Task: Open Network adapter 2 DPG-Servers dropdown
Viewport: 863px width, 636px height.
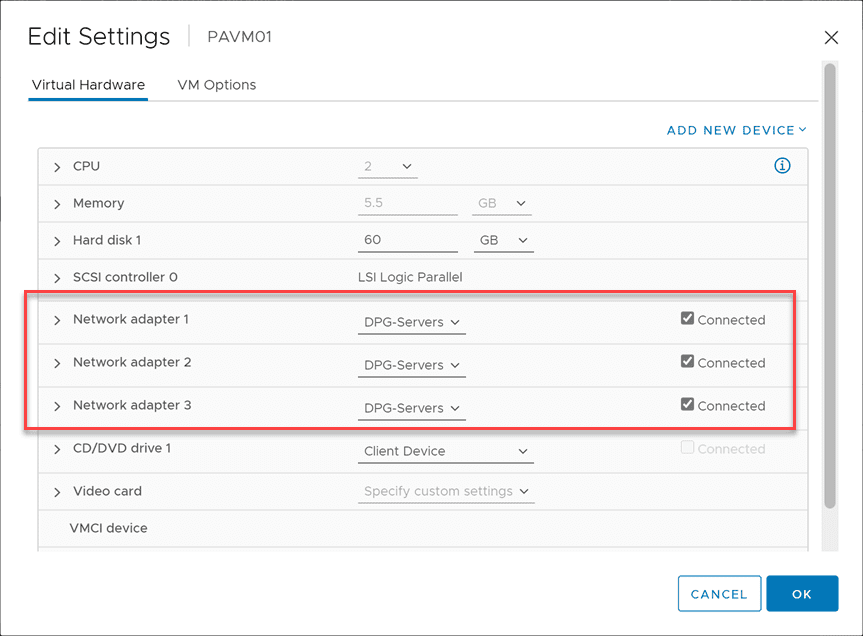Action: [411, 365]
